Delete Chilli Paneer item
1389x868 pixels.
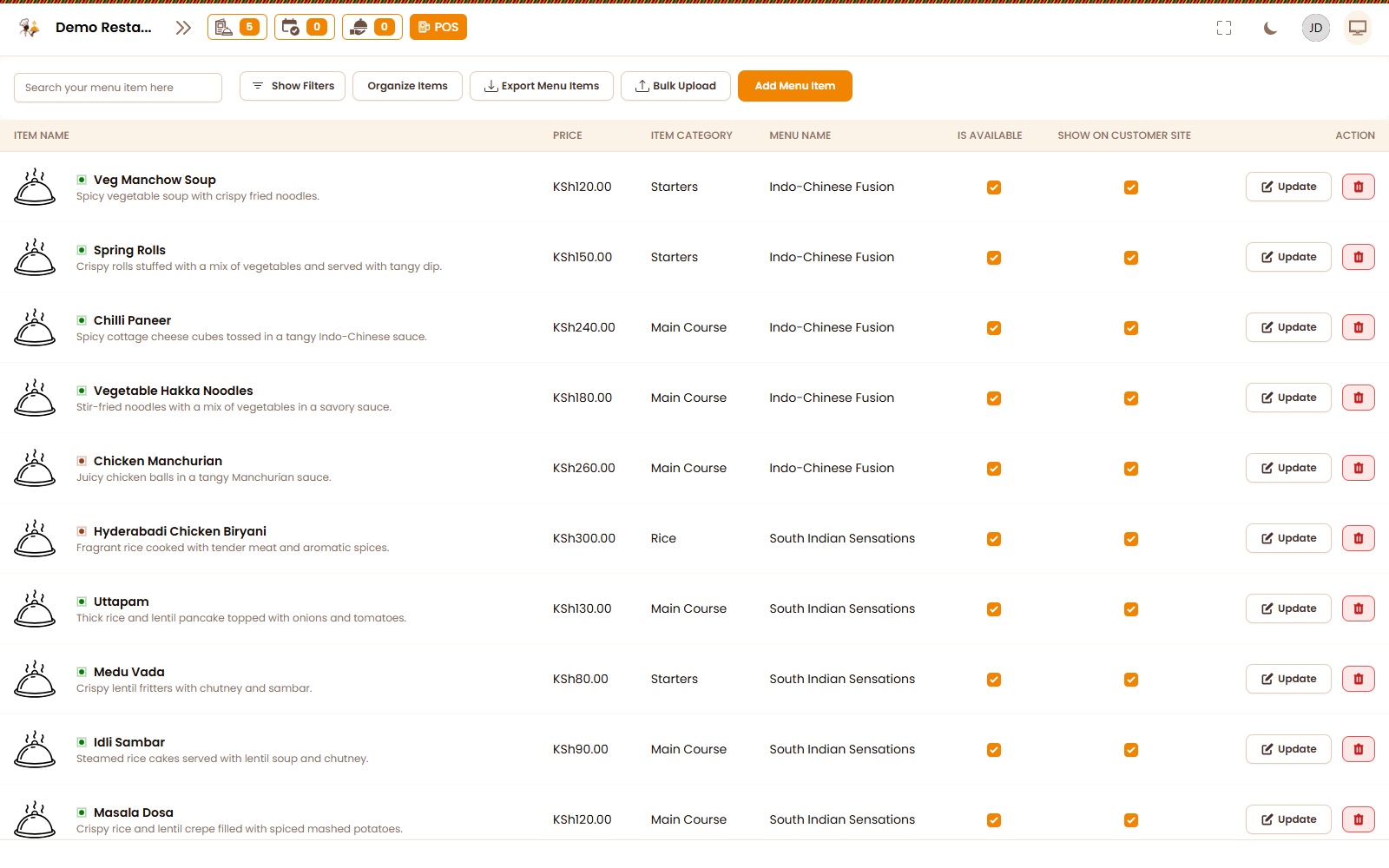(1359, 327)
